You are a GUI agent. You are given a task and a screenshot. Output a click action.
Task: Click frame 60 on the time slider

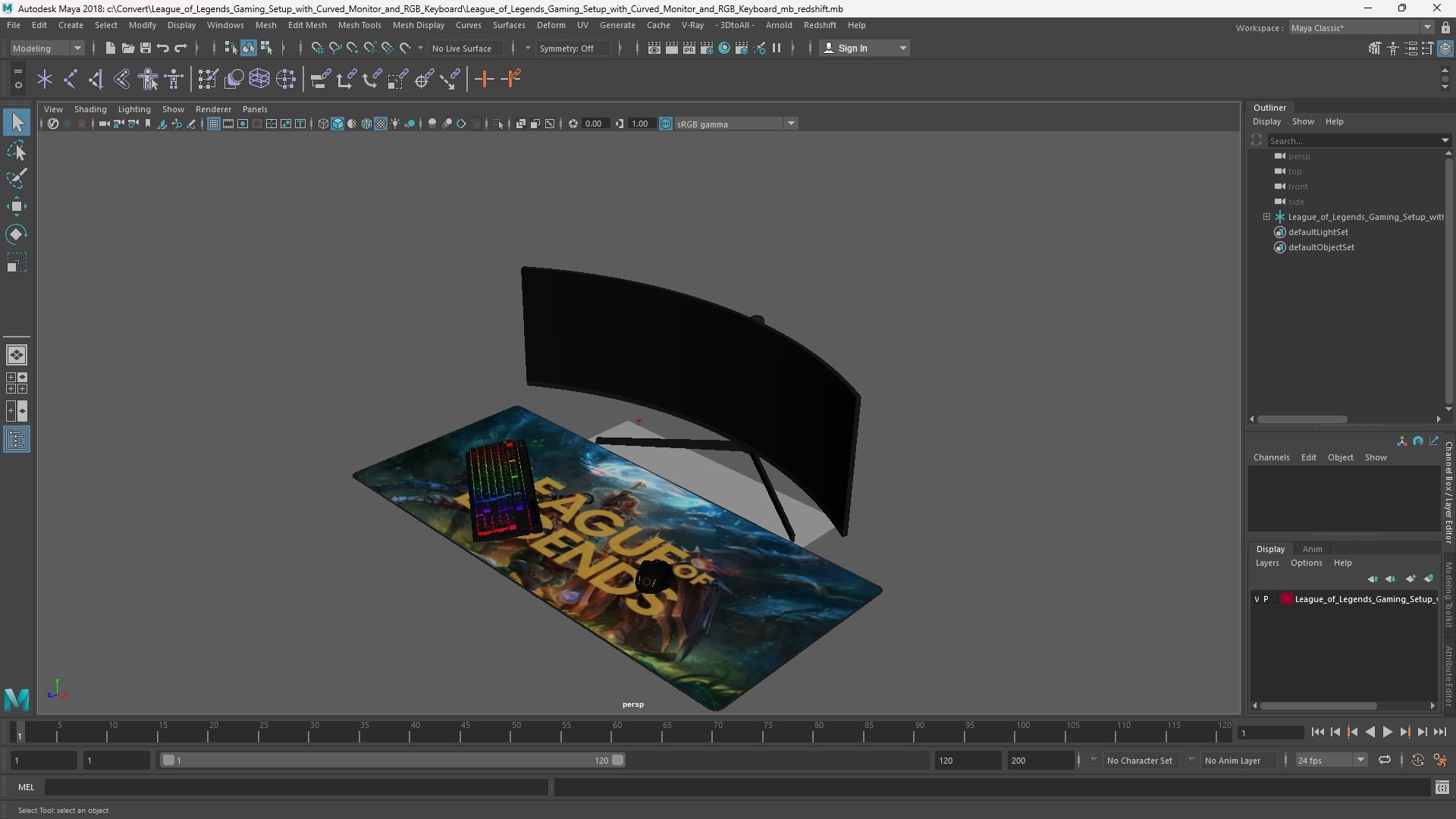pyautogui.click(x=617, y=733)
